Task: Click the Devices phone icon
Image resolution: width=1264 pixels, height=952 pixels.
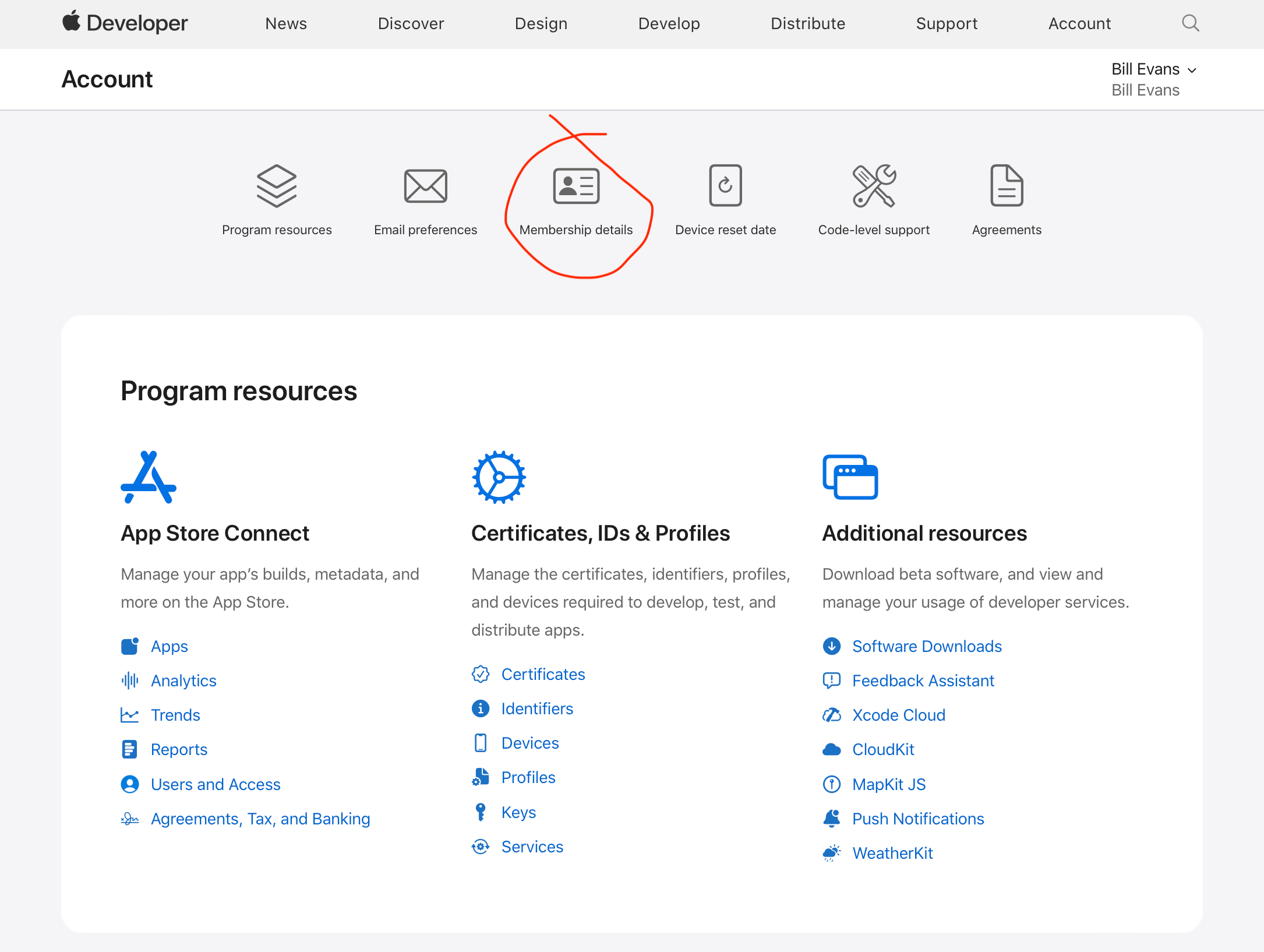Action: point(481,743)
